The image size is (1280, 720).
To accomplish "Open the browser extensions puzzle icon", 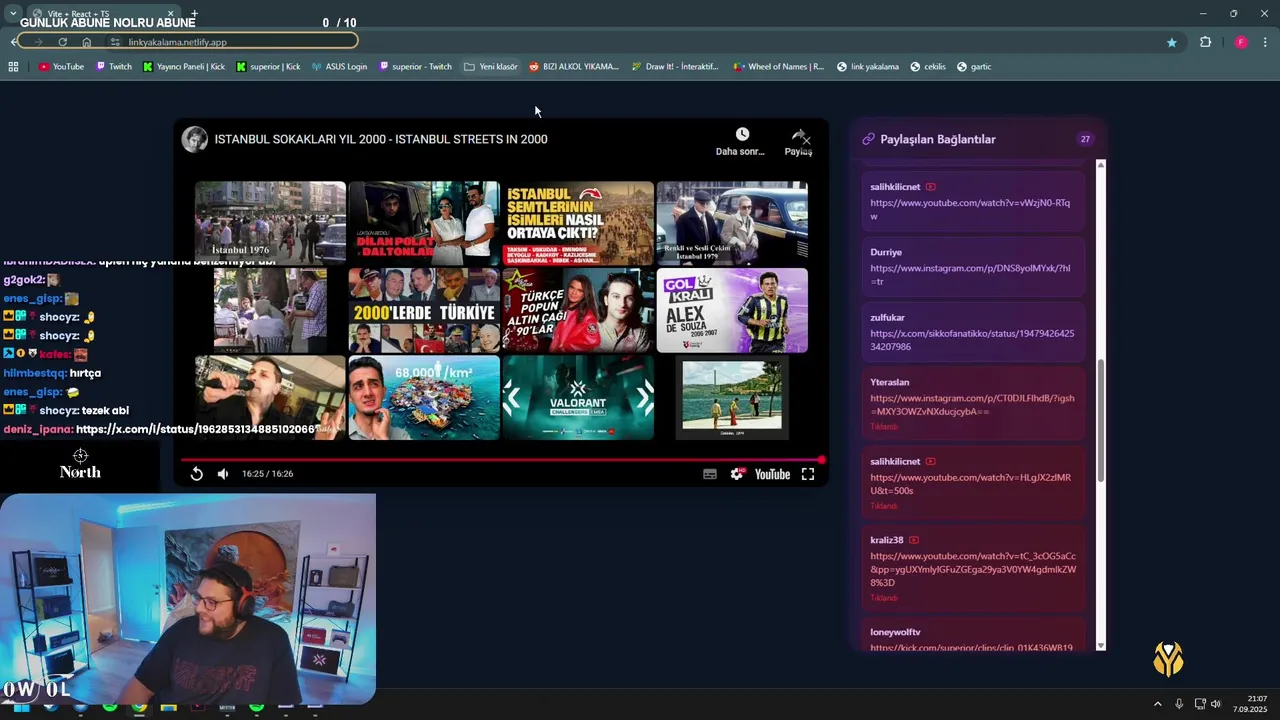I will pos(1205,42).
